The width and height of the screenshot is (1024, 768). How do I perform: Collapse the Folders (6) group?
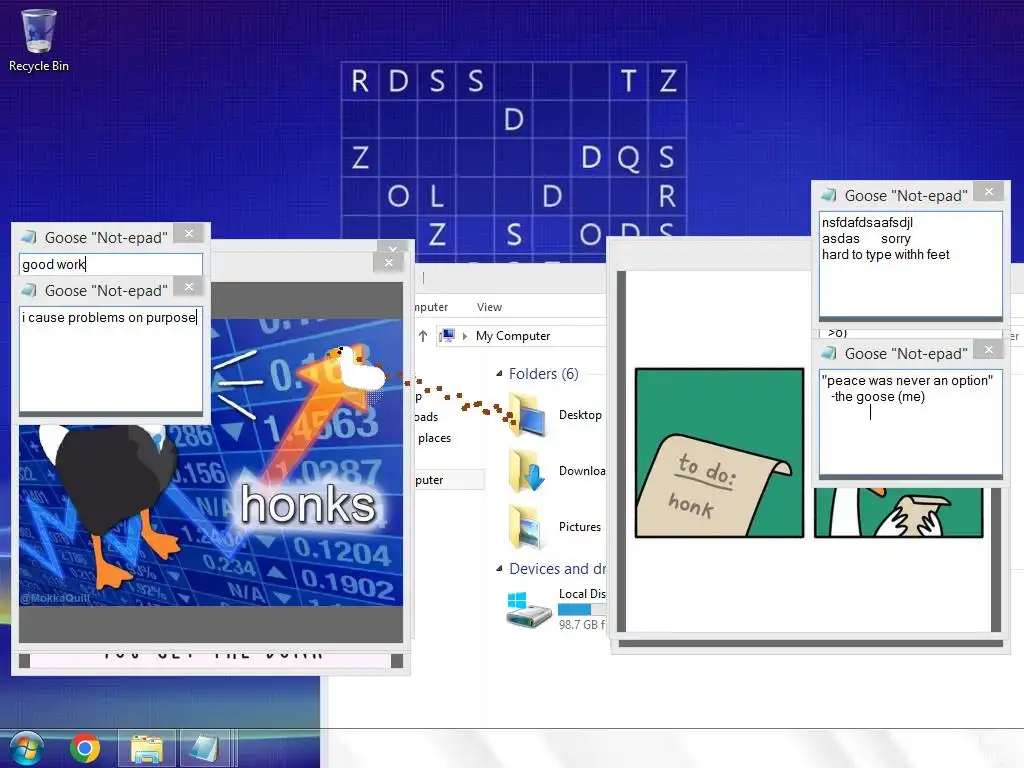499,374
